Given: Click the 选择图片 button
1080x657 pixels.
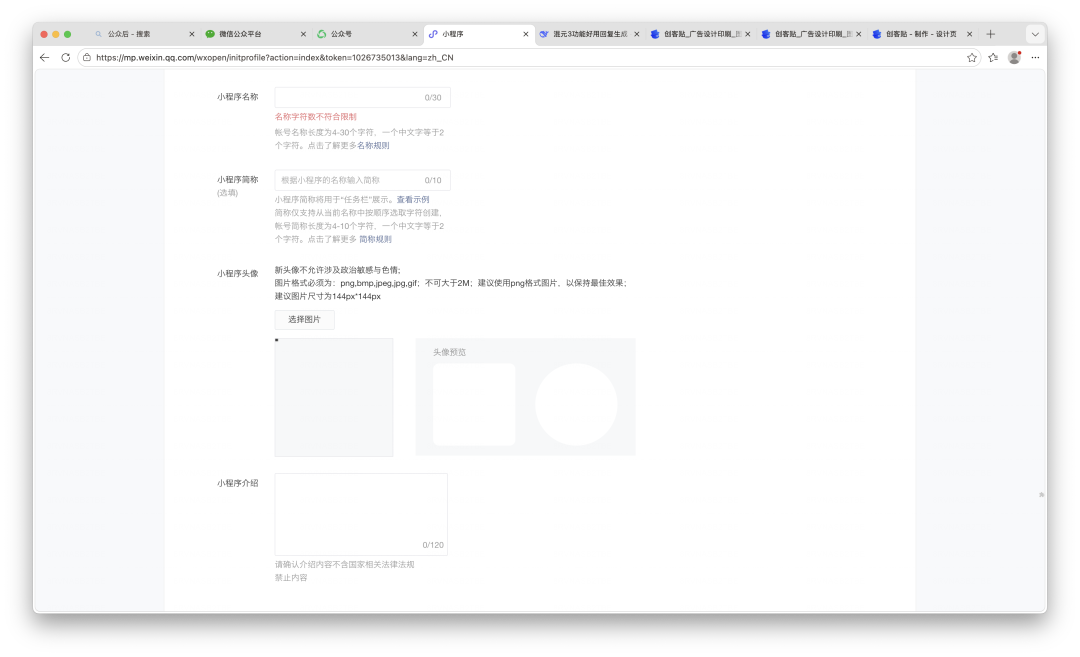Looking at the screenshot, I should click(304, 320).
